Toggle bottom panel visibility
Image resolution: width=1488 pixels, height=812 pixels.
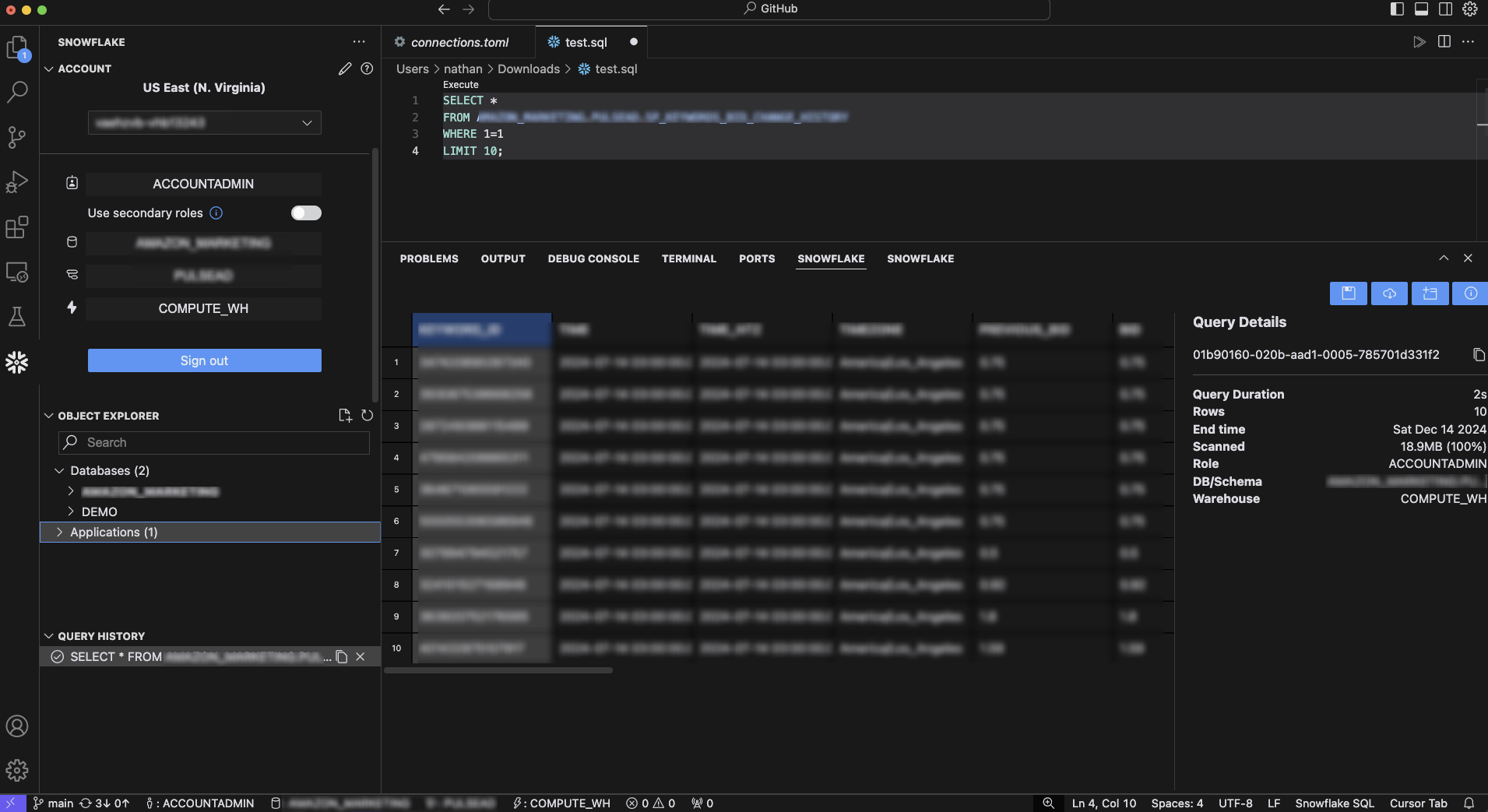[x=1421, y=9]
